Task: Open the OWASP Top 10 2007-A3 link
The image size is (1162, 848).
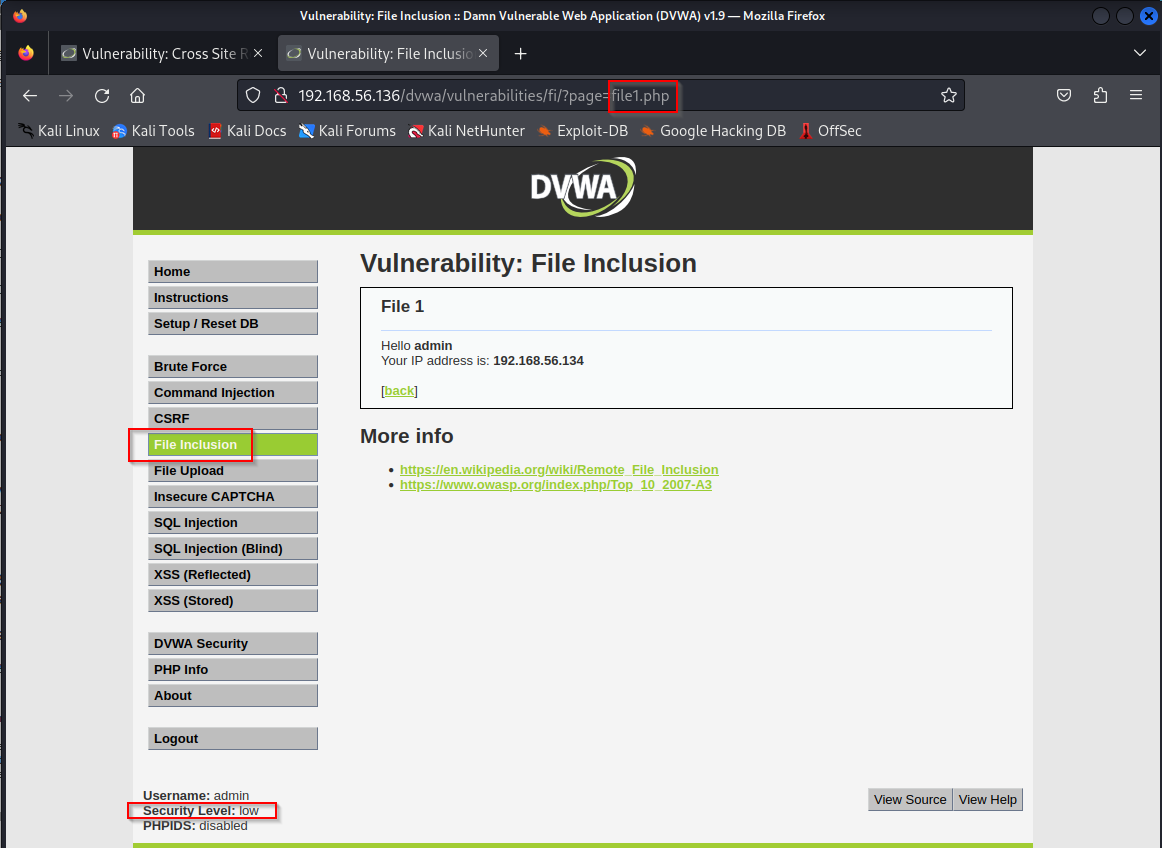Action: pos(556,485)
